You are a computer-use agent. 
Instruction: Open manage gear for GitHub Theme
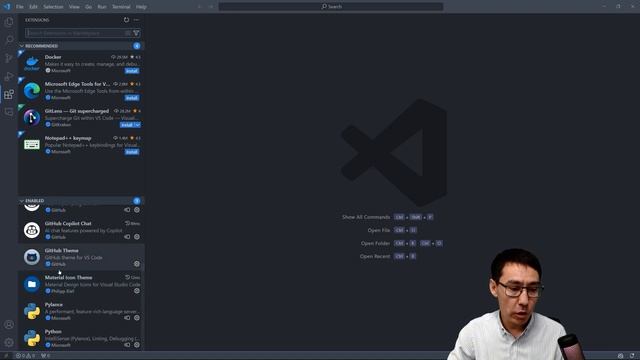pos(137,264)
